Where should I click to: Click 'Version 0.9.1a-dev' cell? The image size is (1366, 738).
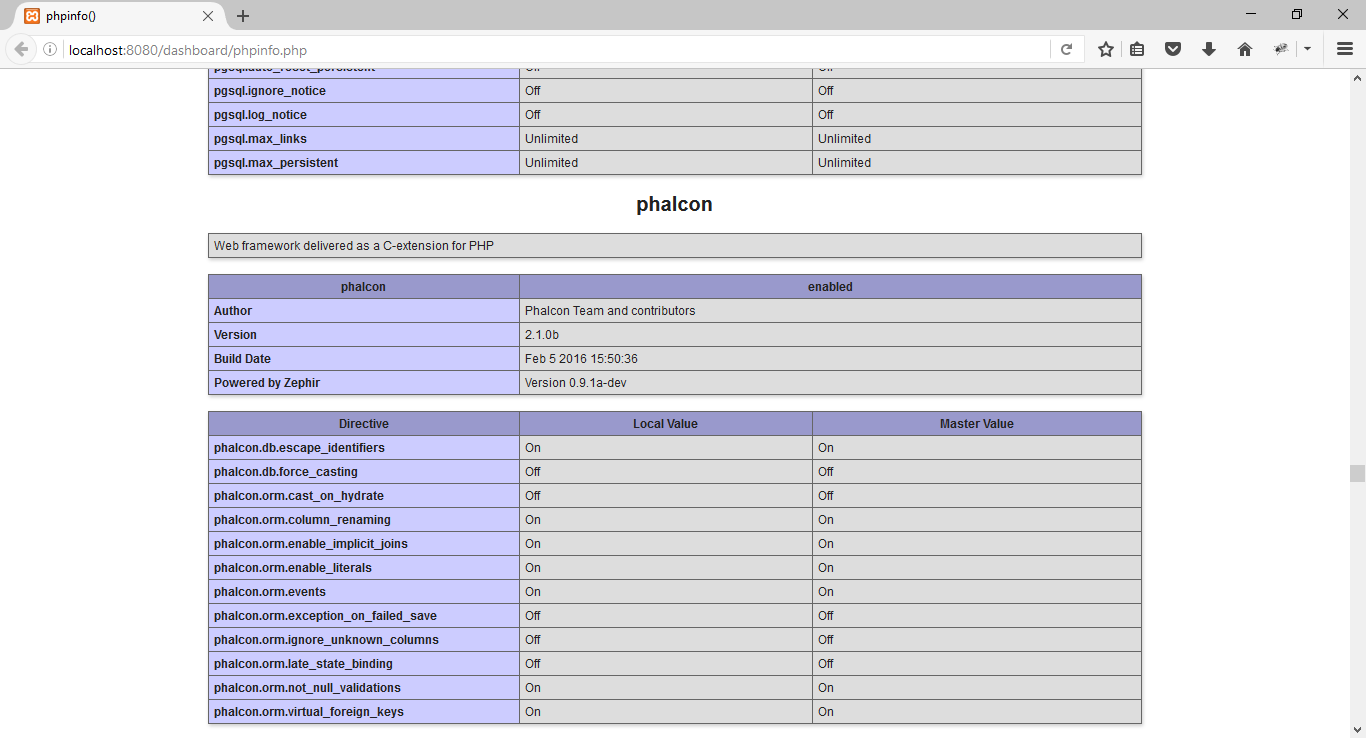[x=830, y=383]
